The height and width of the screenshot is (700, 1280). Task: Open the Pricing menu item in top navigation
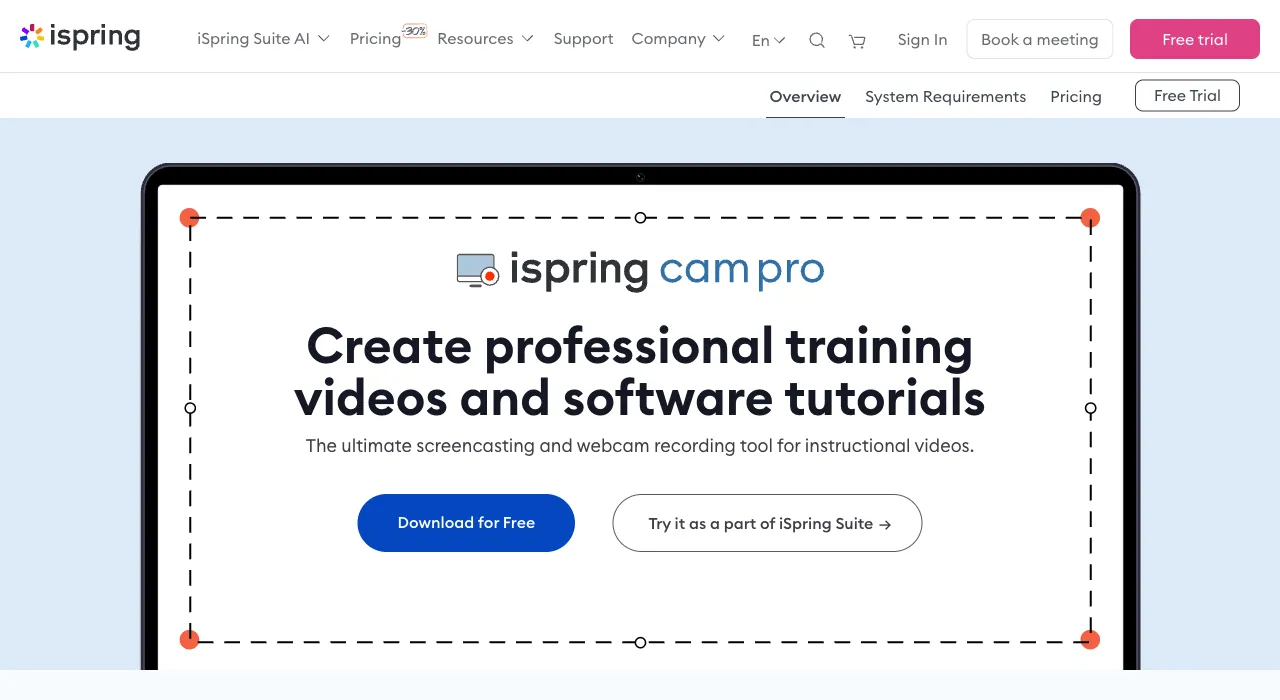(x=375, y=39)
